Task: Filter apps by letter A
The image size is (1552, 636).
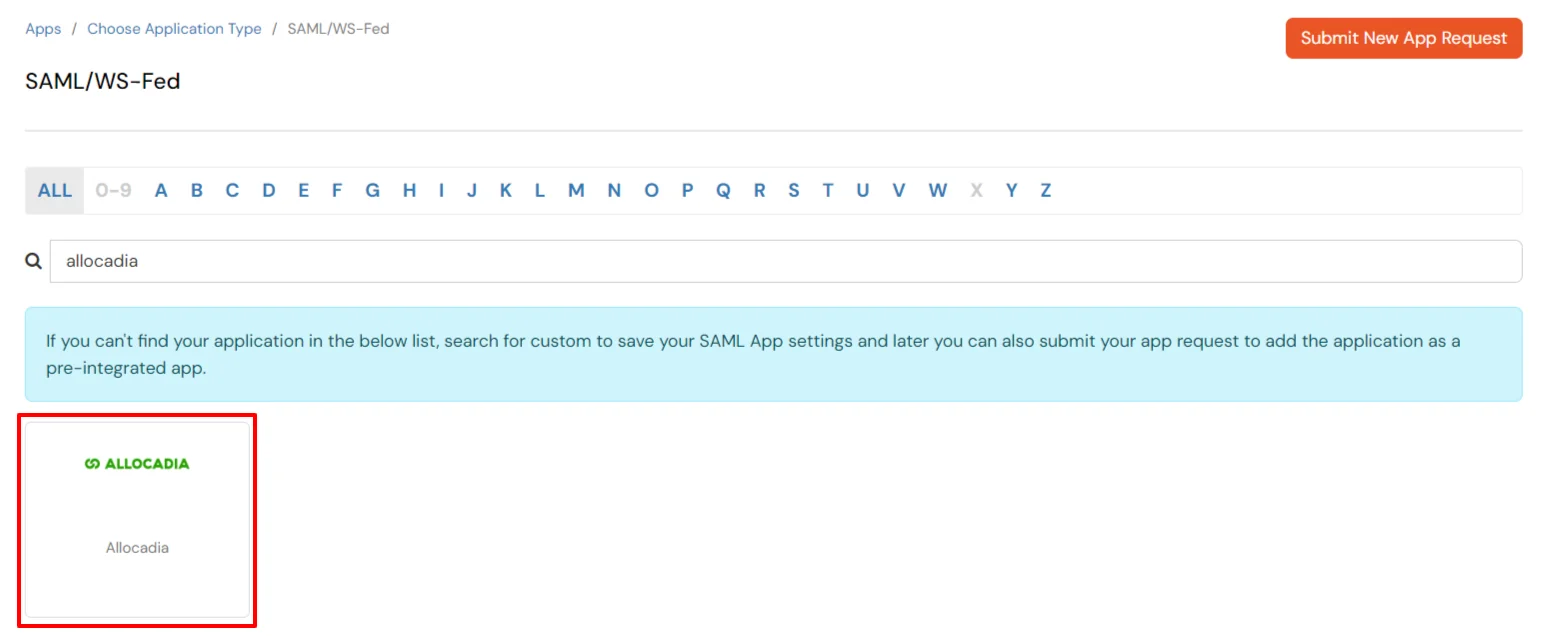Action: click(x=161, y=190)
